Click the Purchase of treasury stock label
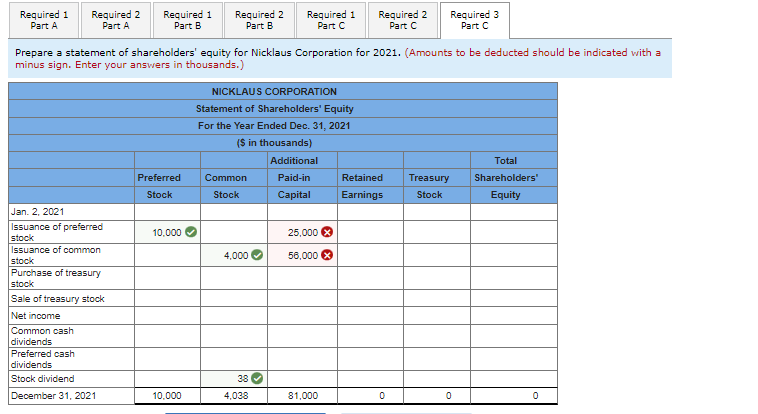Screen dimensions: 758x414 pyautogui.click(x=56, y=278)
